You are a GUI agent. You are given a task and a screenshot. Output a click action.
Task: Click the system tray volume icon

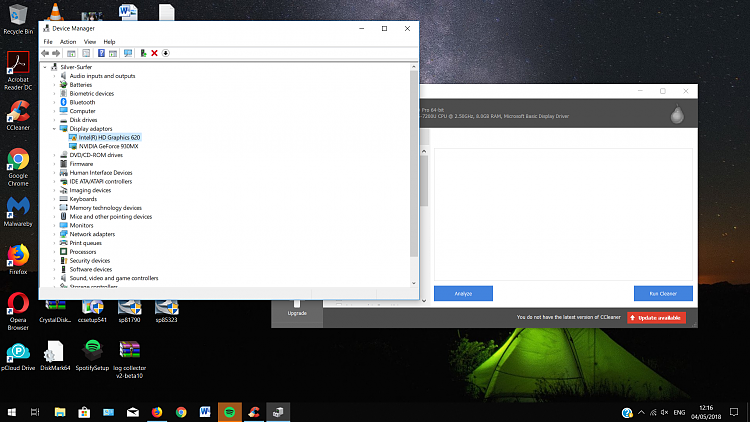[664, 412]
